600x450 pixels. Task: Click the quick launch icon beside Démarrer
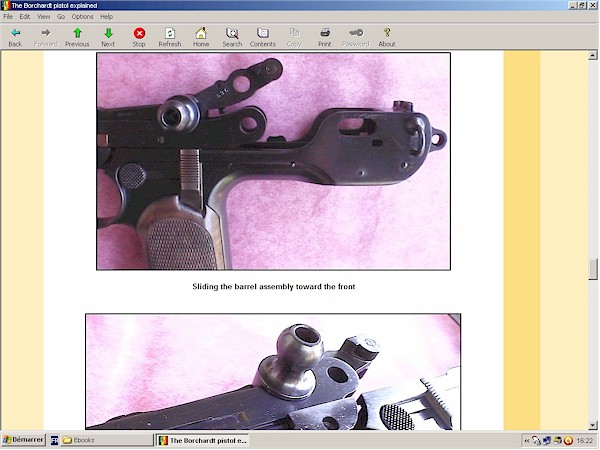(54, 440)
